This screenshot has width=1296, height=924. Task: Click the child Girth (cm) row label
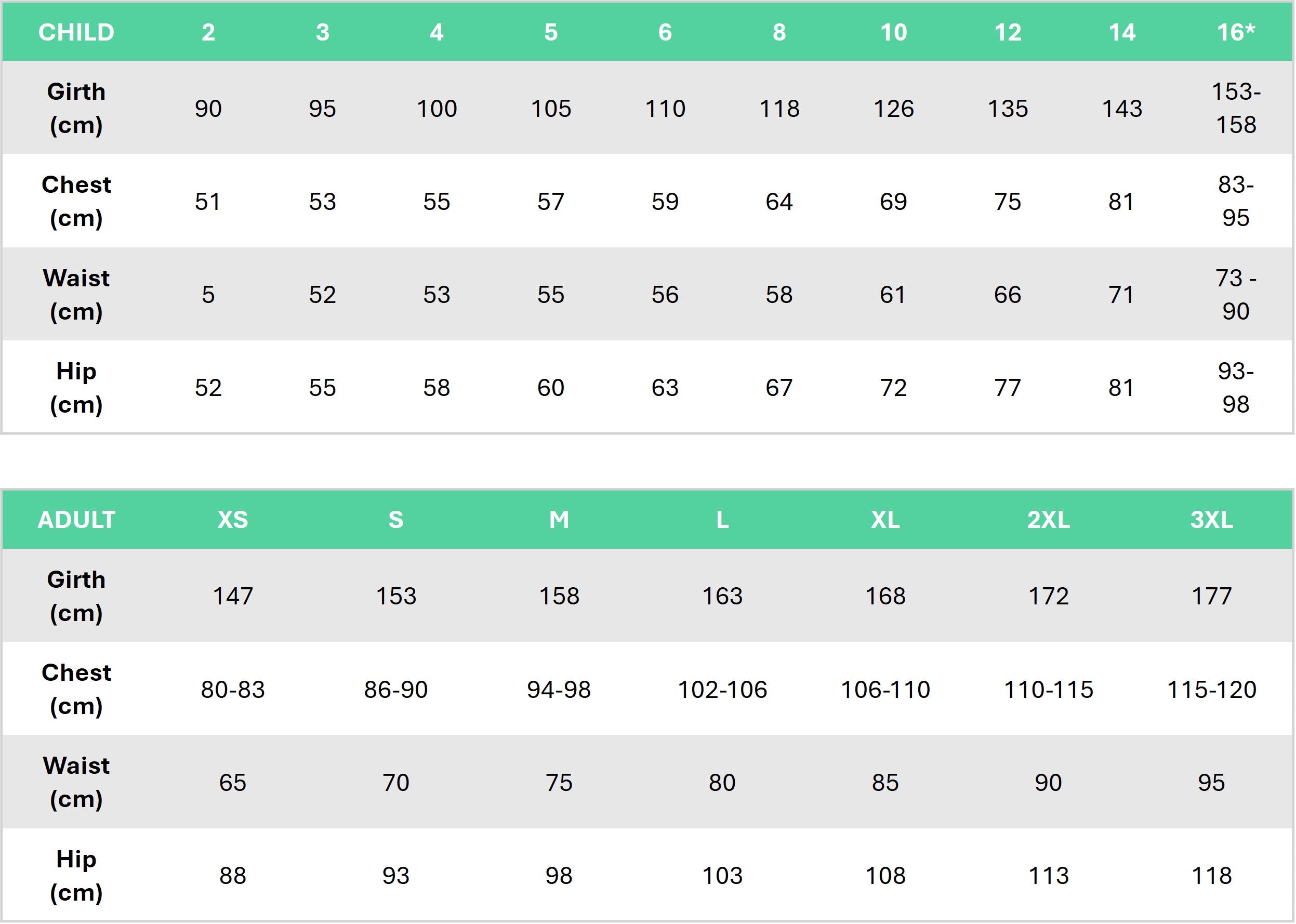76,108
